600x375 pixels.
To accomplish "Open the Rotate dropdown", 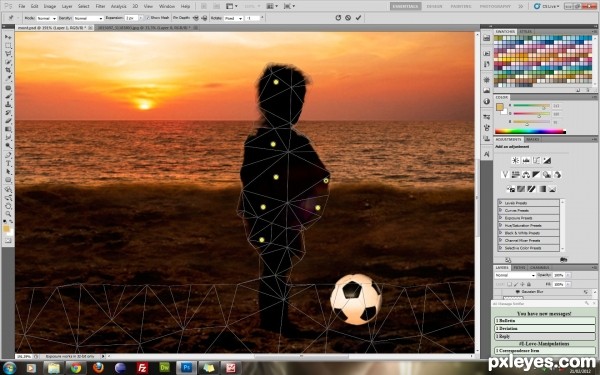I will pos(233,18).
